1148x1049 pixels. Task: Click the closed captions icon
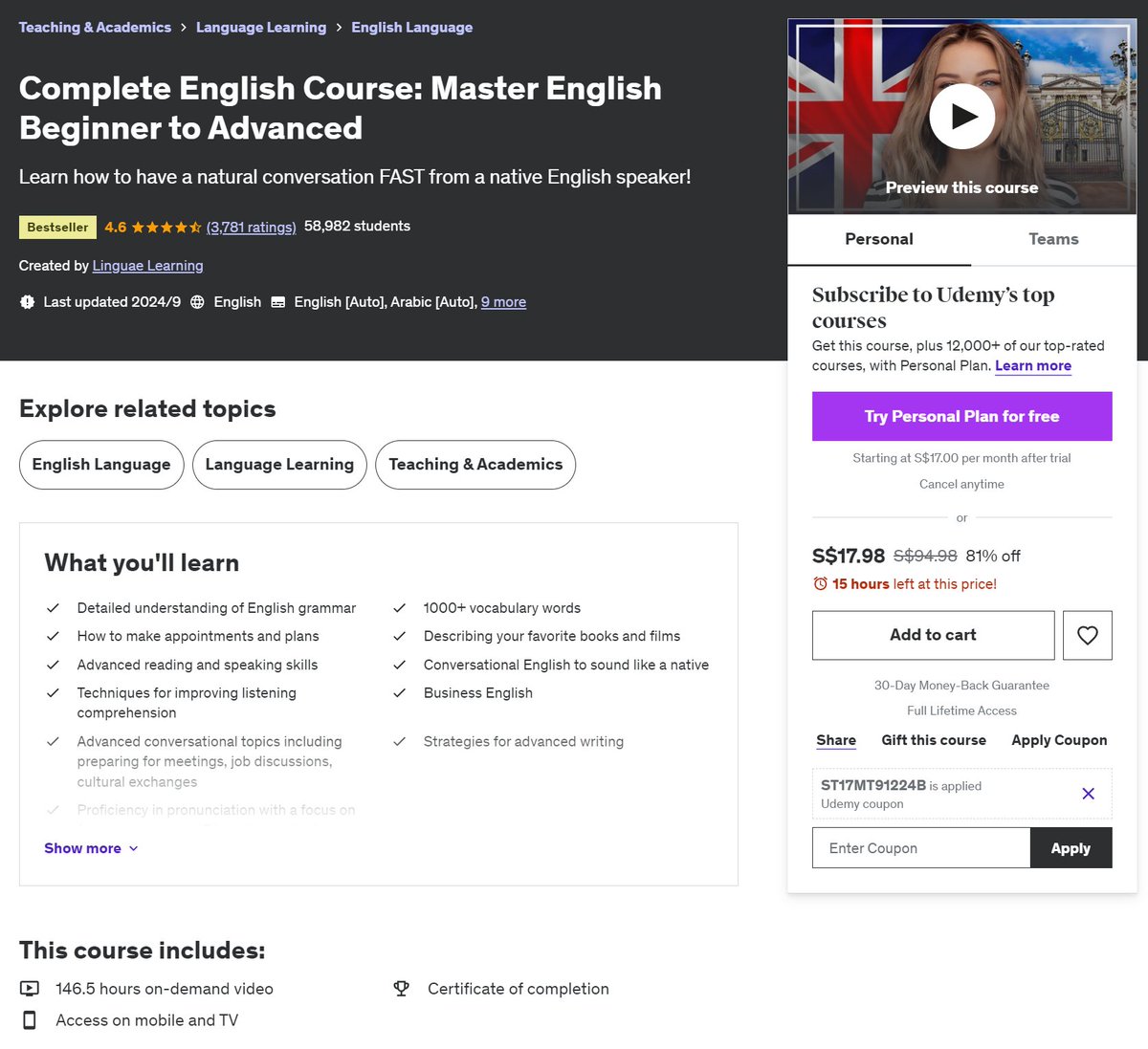pos(278,302)
